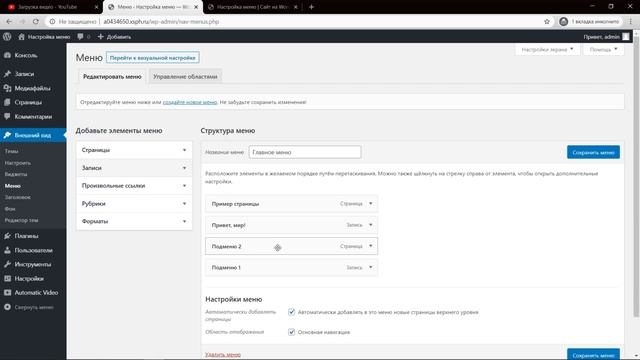Select the Подменю 1 menu item title
Image resolution: width=640 pixels, height=360 pixels.
[226, 268]
